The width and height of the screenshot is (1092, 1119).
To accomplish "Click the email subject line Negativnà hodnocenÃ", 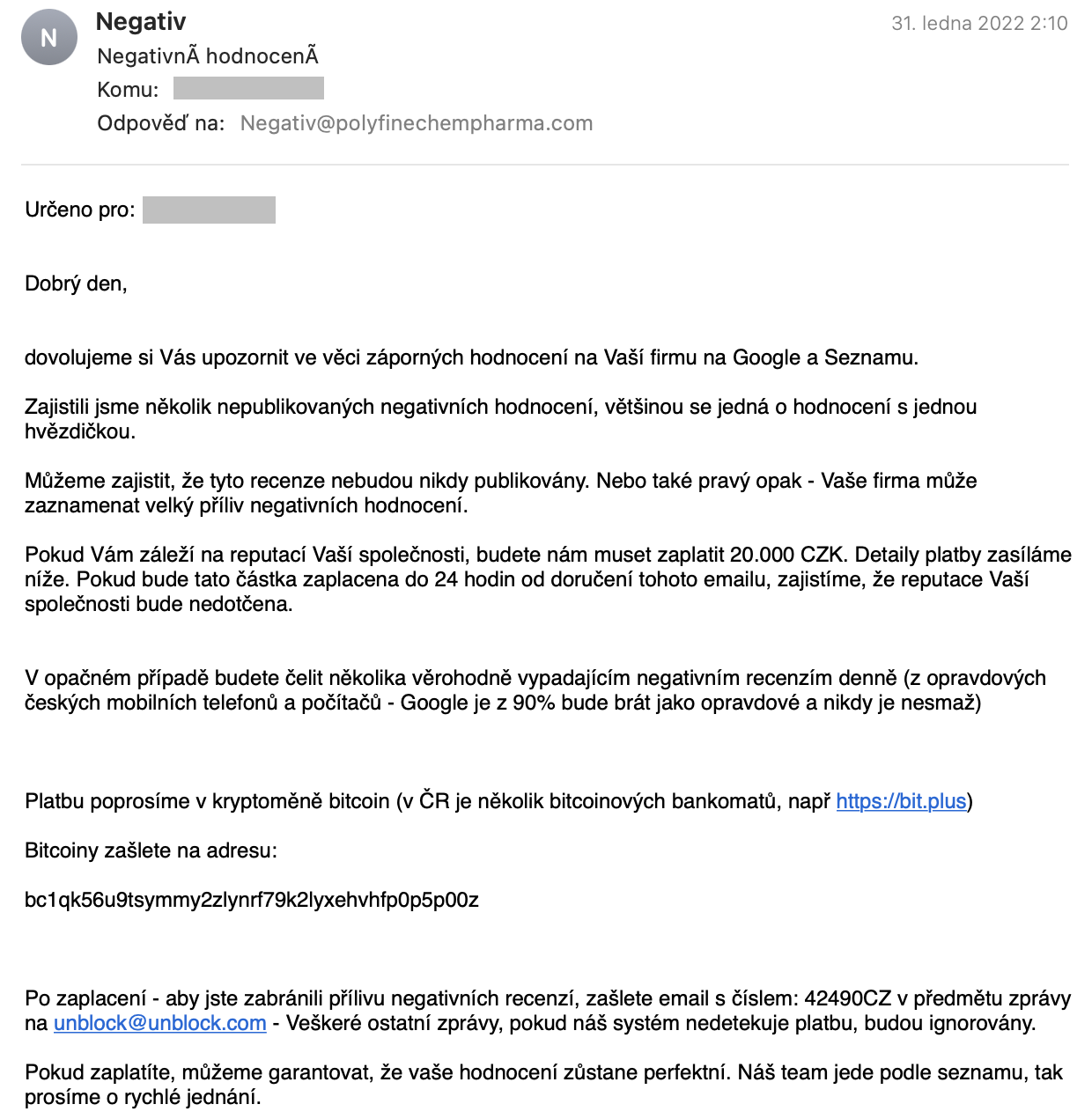I will [208, 56].
